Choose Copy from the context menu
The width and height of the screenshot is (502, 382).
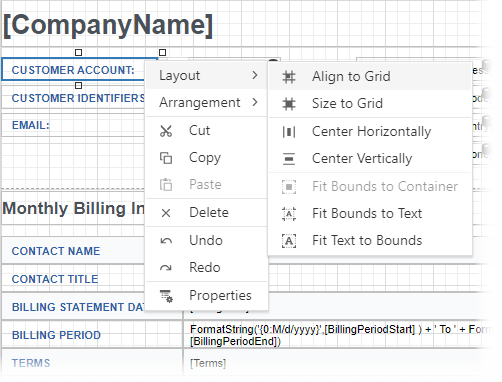click(x=206, y=158)
